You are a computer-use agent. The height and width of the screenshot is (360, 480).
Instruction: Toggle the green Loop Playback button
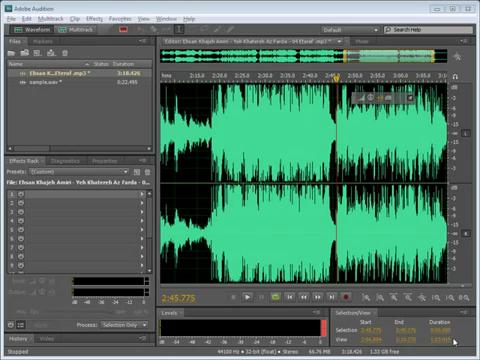[276, 297]
